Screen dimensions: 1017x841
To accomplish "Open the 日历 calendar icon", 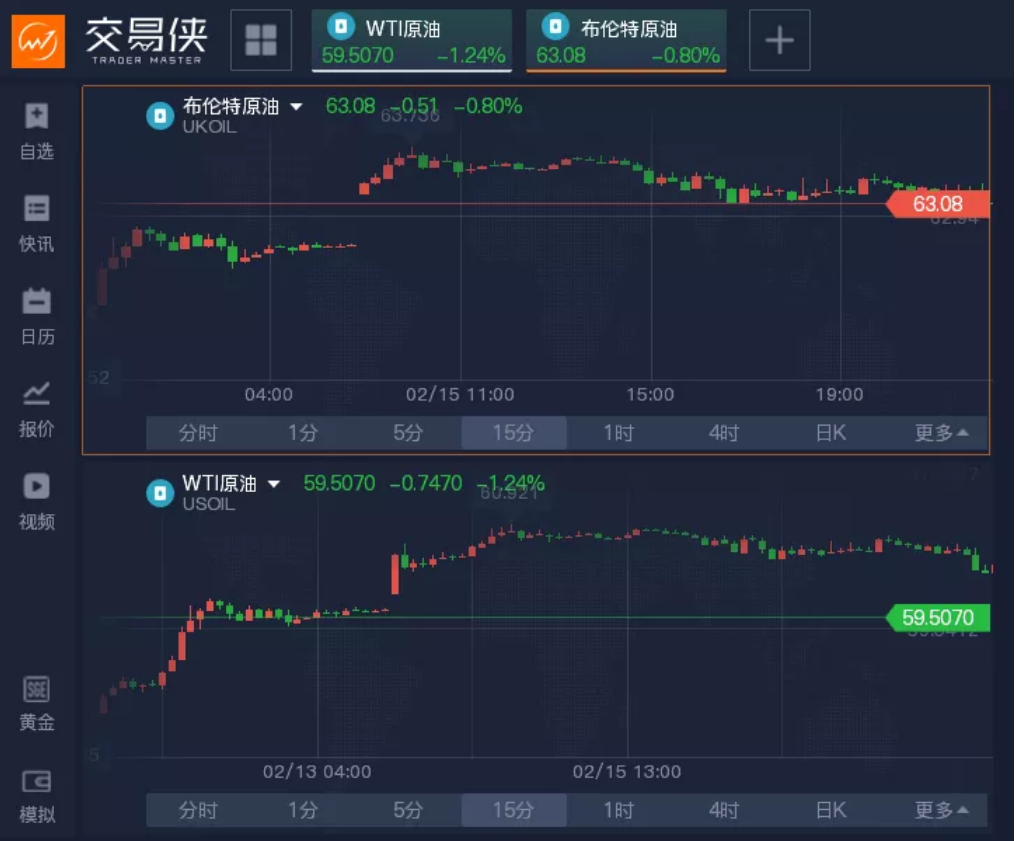I will tap(37, 315).
